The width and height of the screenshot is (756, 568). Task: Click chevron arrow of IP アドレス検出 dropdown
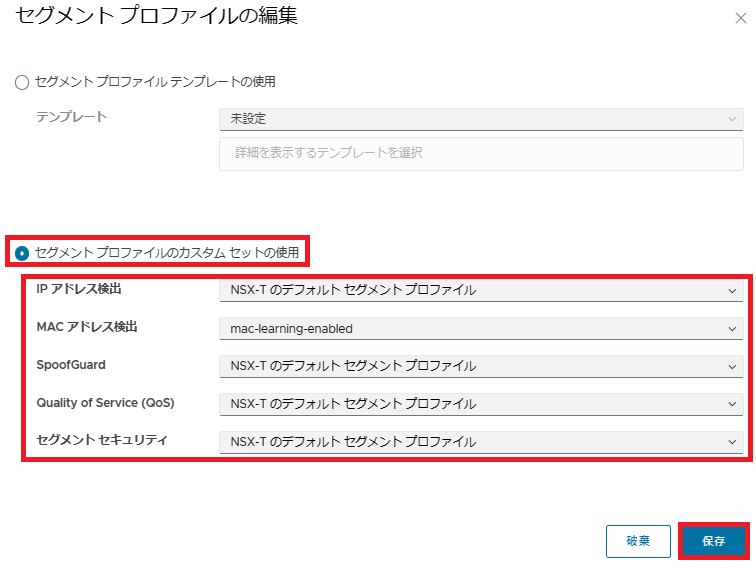point(732,290)
